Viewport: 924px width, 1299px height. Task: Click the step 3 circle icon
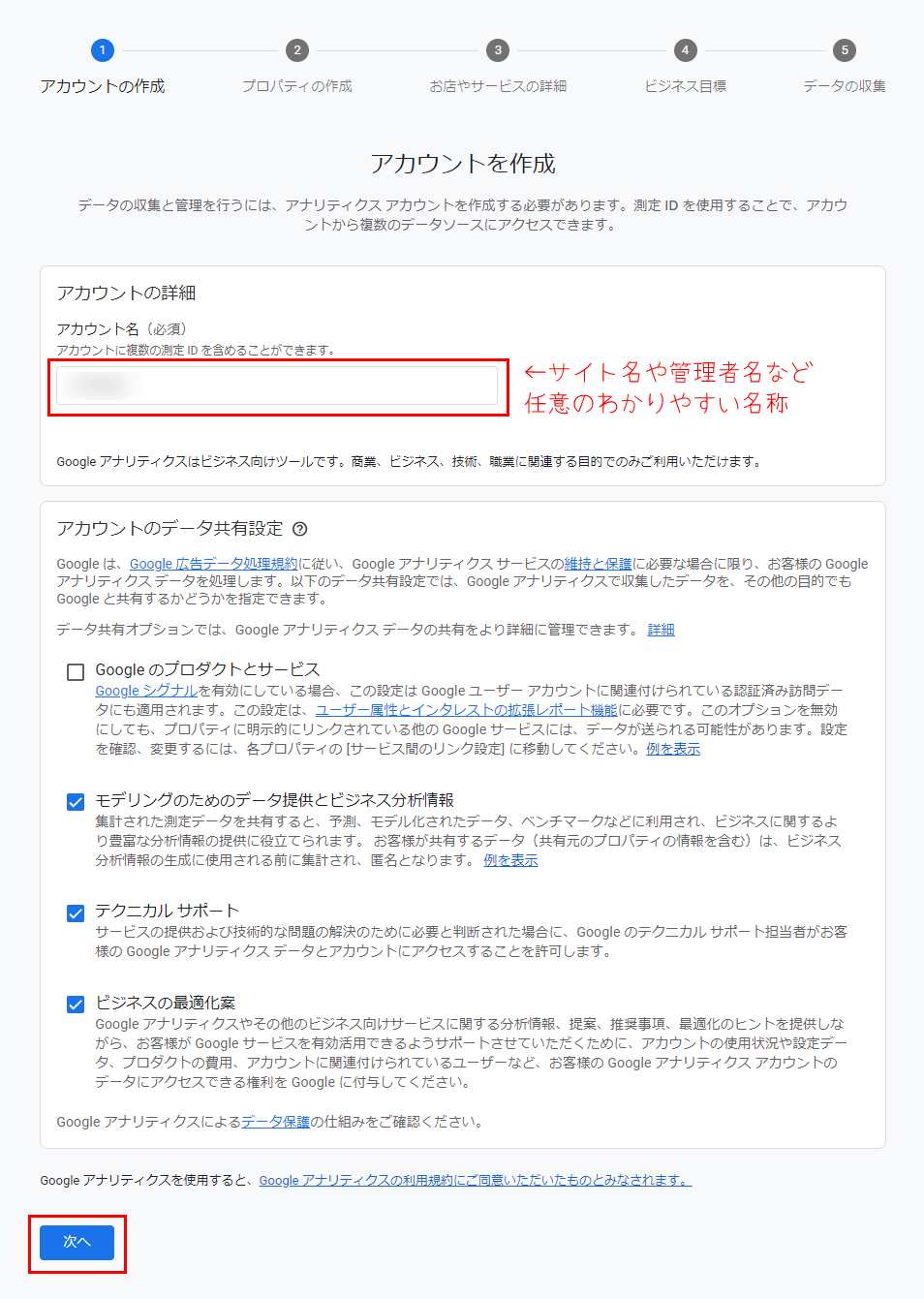point(498,50)
